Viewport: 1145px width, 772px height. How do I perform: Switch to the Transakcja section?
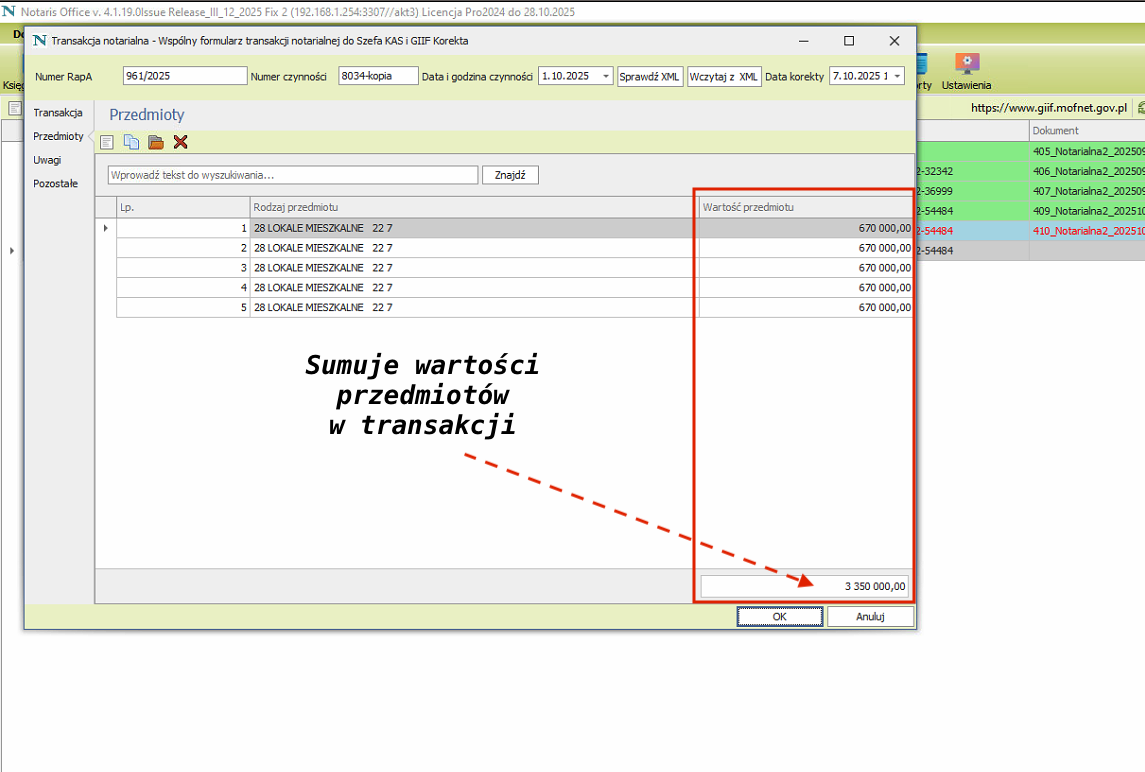[x=57, y=113]
